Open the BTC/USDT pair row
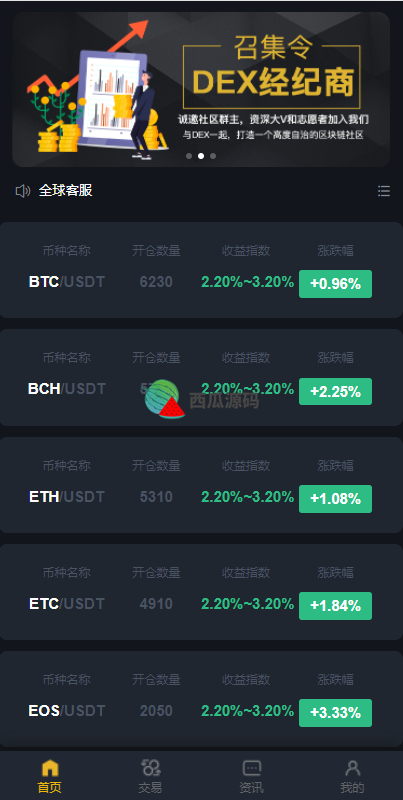Screen dimensions: 403x800 [202, 270]
